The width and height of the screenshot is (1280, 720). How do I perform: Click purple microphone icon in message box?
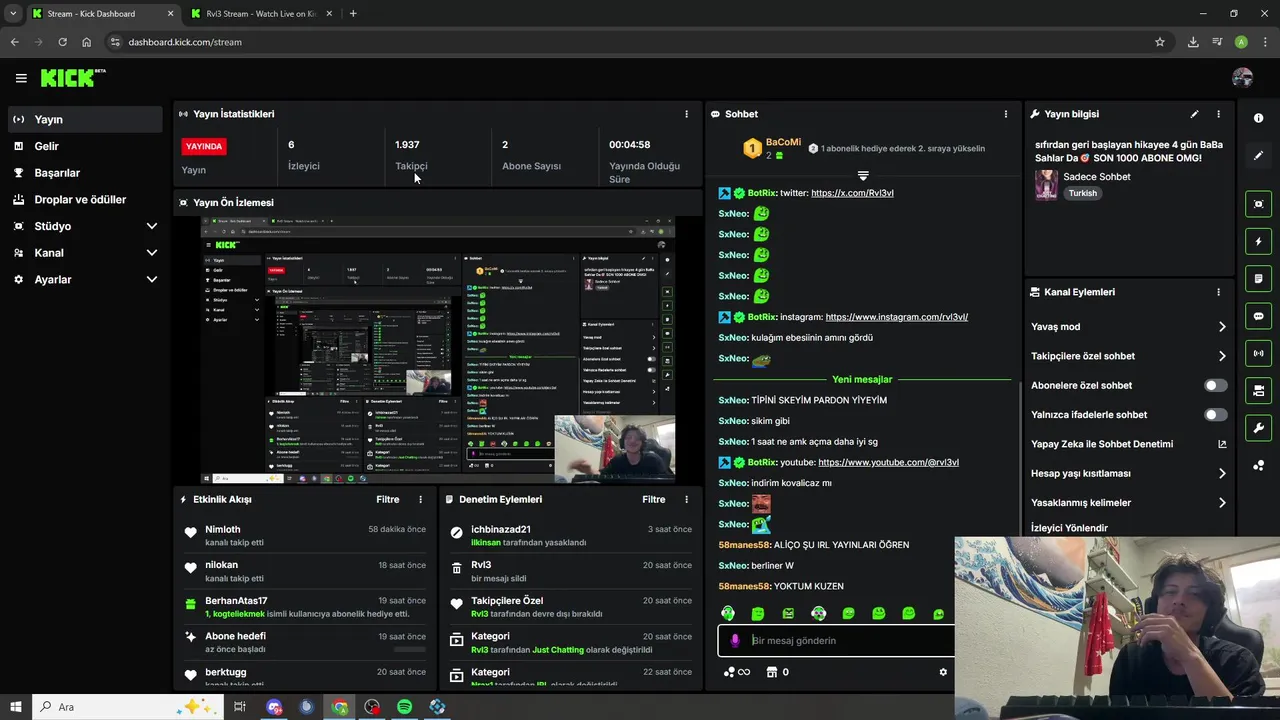pyautogui.click(x=735, y=640)
